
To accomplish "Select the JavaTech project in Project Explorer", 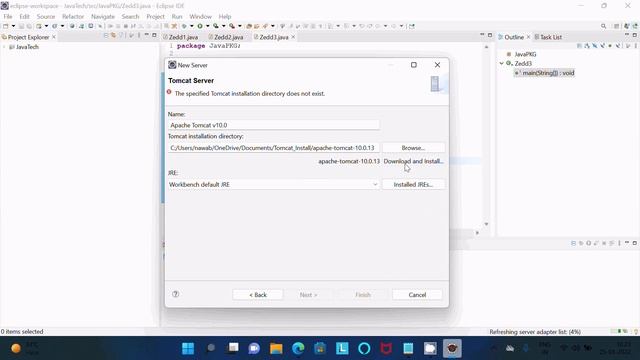I will point(27,47).
